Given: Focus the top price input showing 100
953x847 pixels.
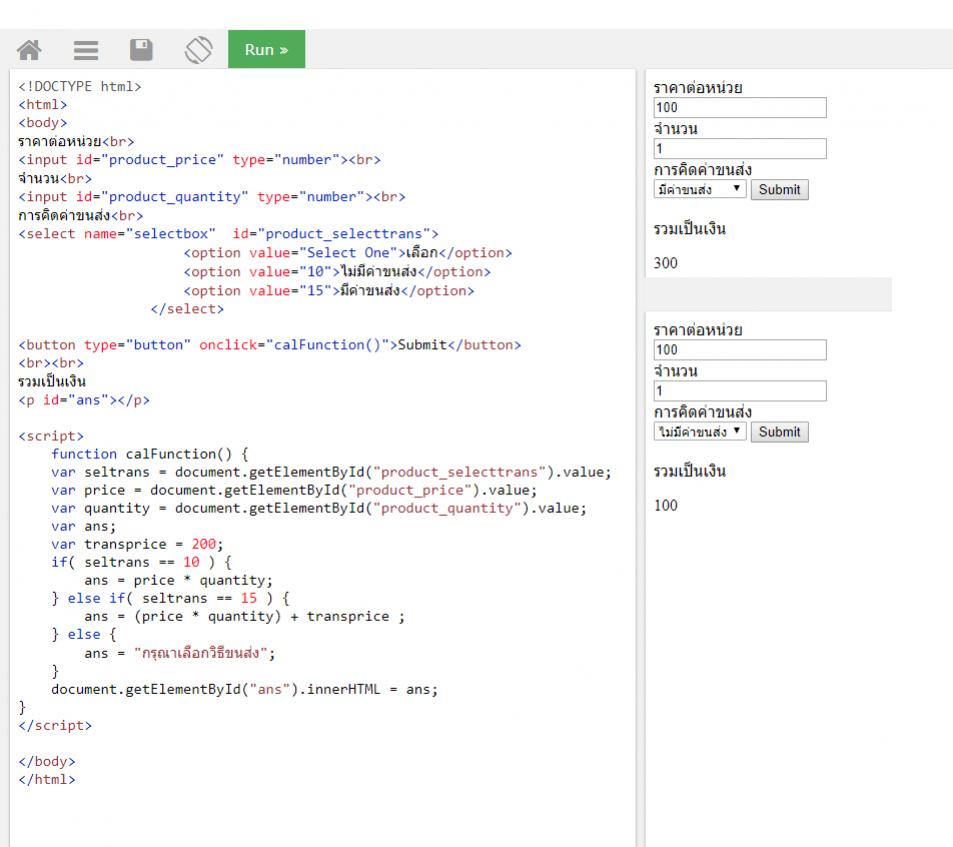Looking at the screenshot, I should (739, 108).
